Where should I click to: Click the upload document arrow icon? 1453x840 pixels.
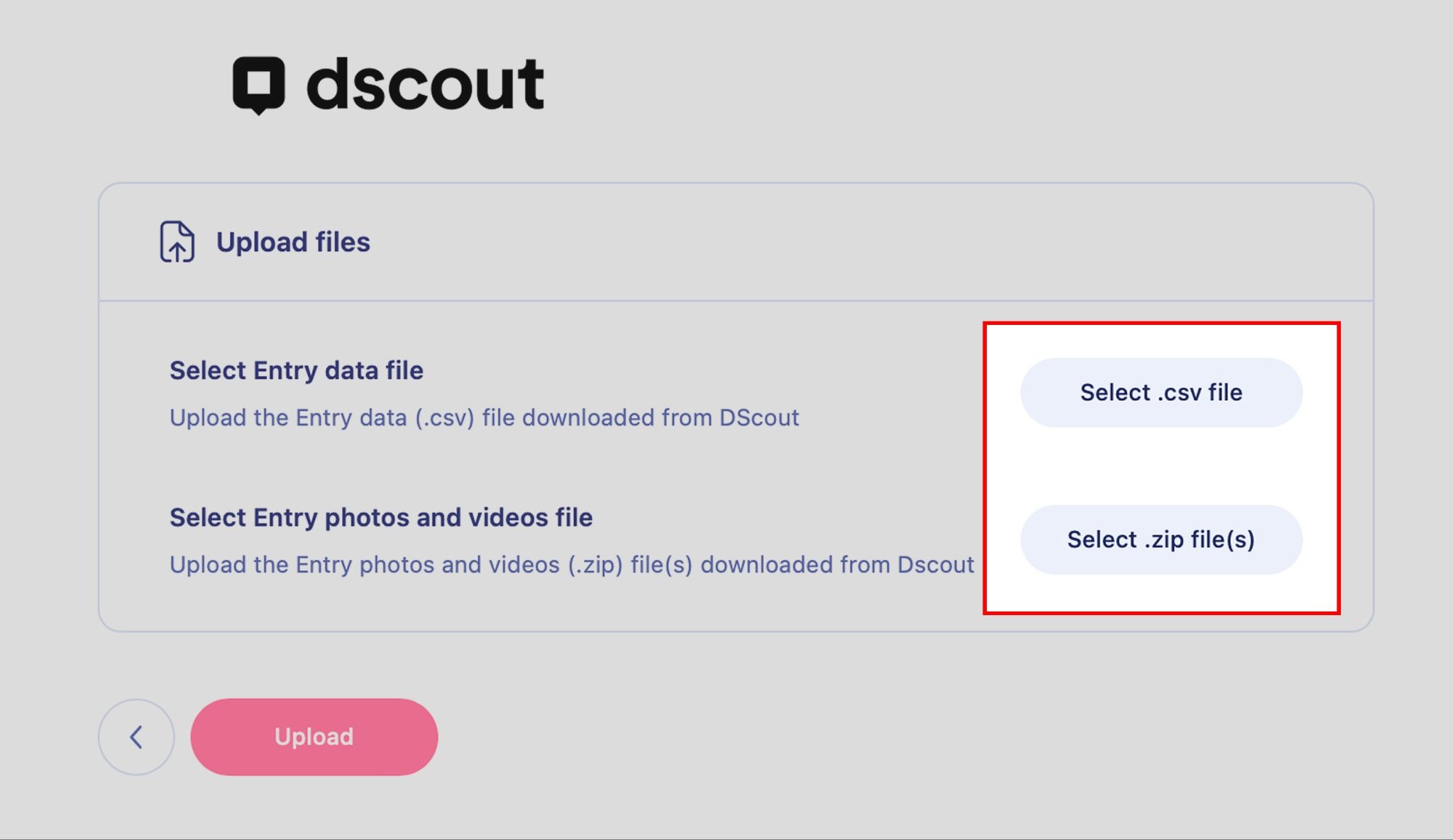point(177,242)
